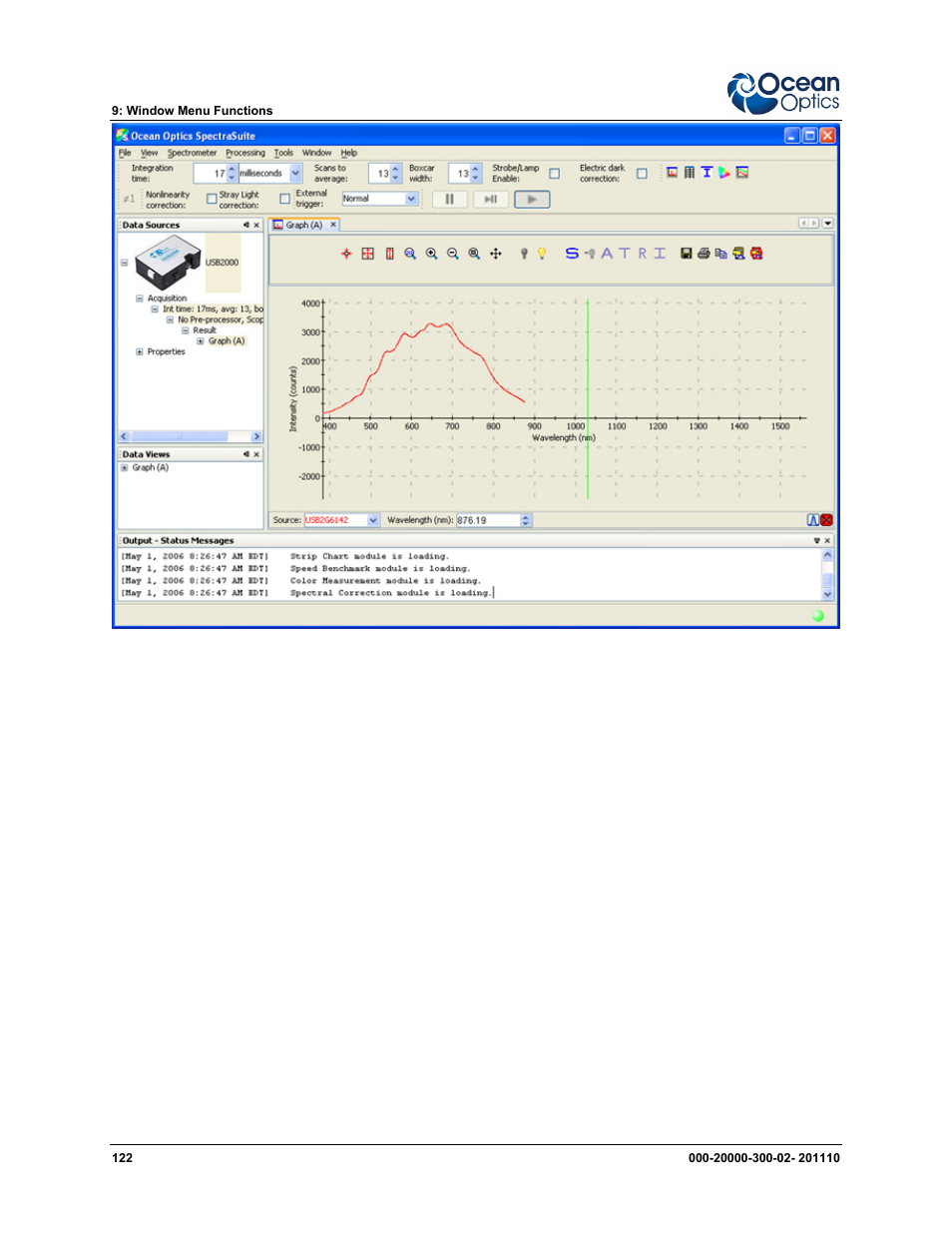Switch to the Graph (A) tab
The height and width of the screenshot is (1233, 952).
point(304,225)
